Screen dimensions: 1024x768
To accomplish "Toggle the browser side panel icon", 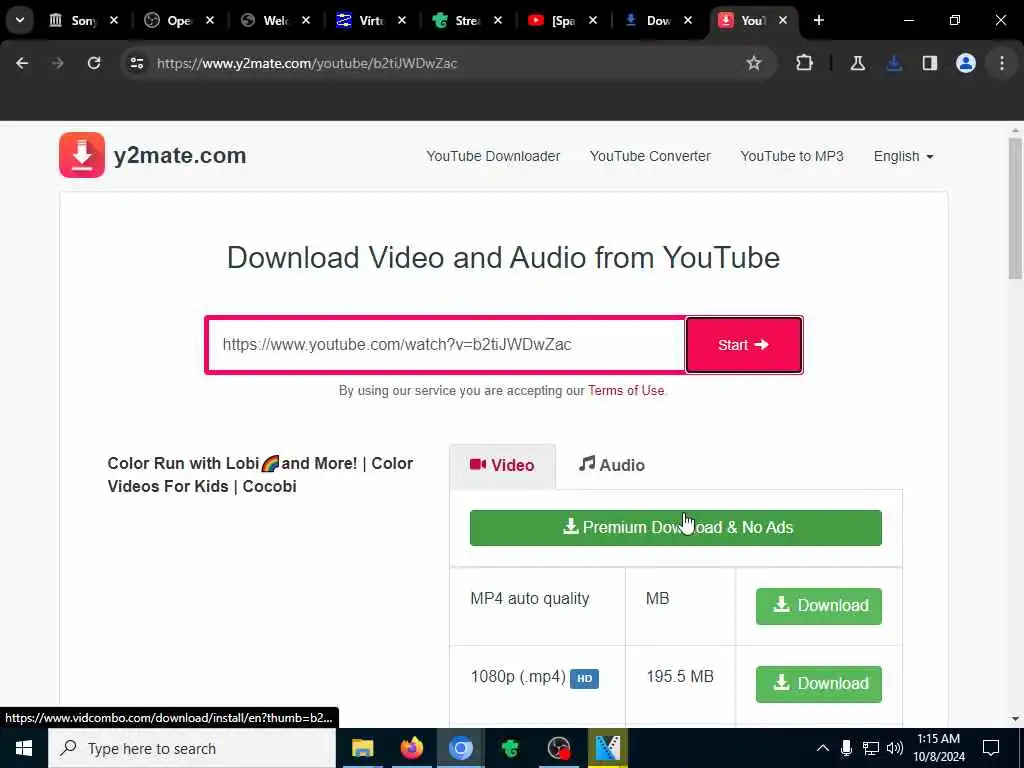I will tap(930, 63).
